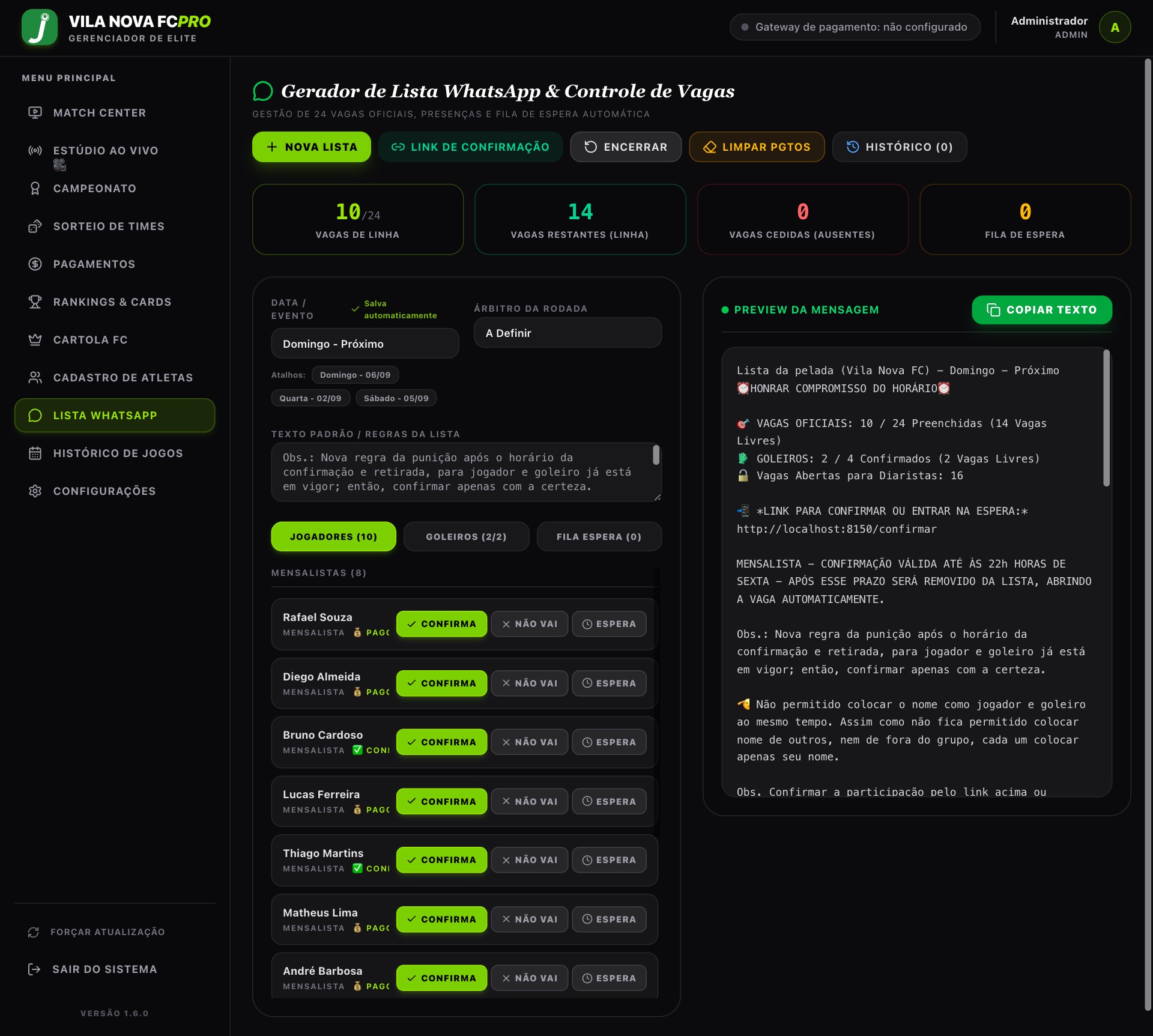
Task: Open Cartola FC section
Action: 115,340
